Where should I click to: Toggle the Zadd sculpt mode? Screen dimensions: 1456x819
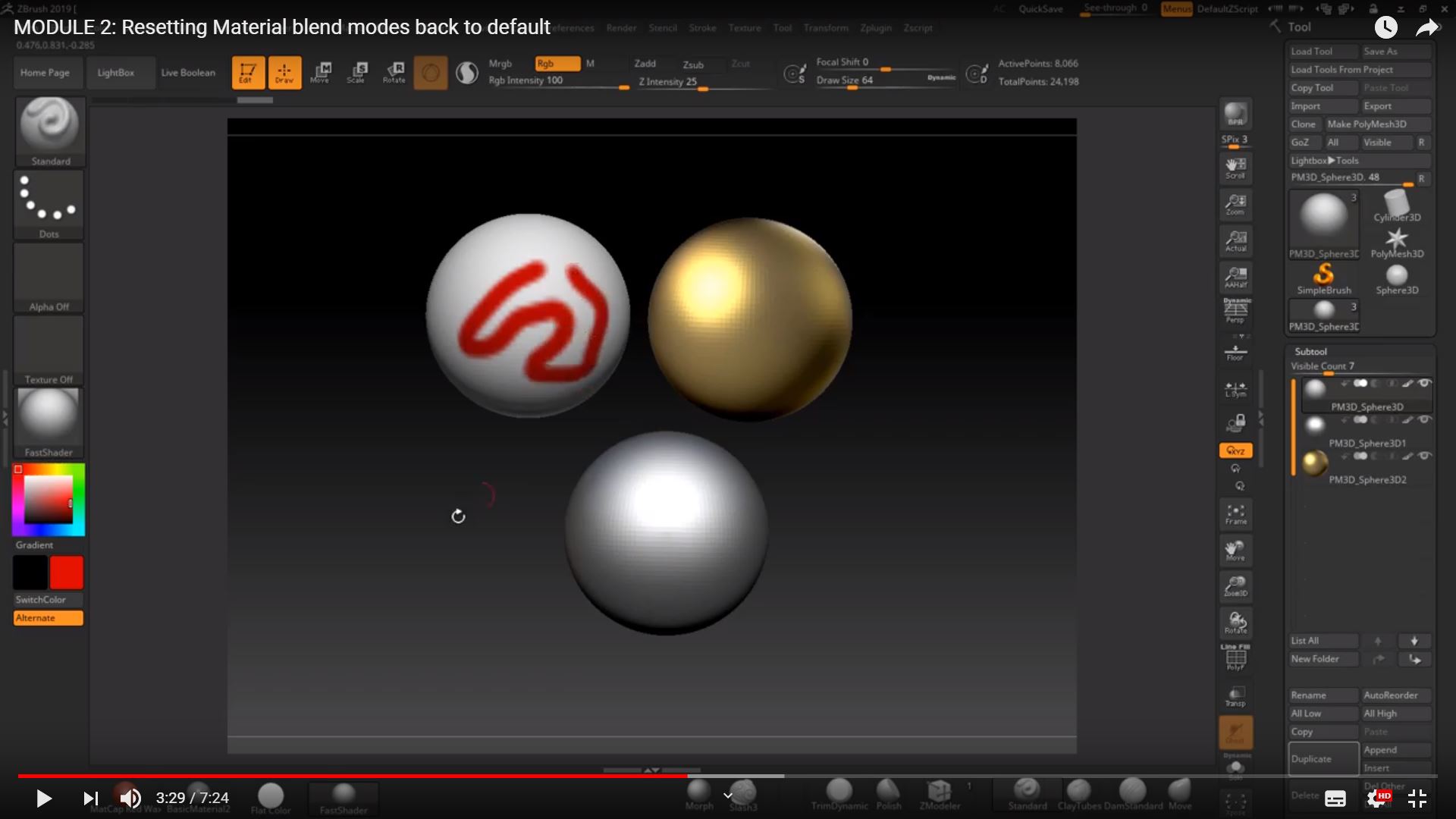point(645,64)
